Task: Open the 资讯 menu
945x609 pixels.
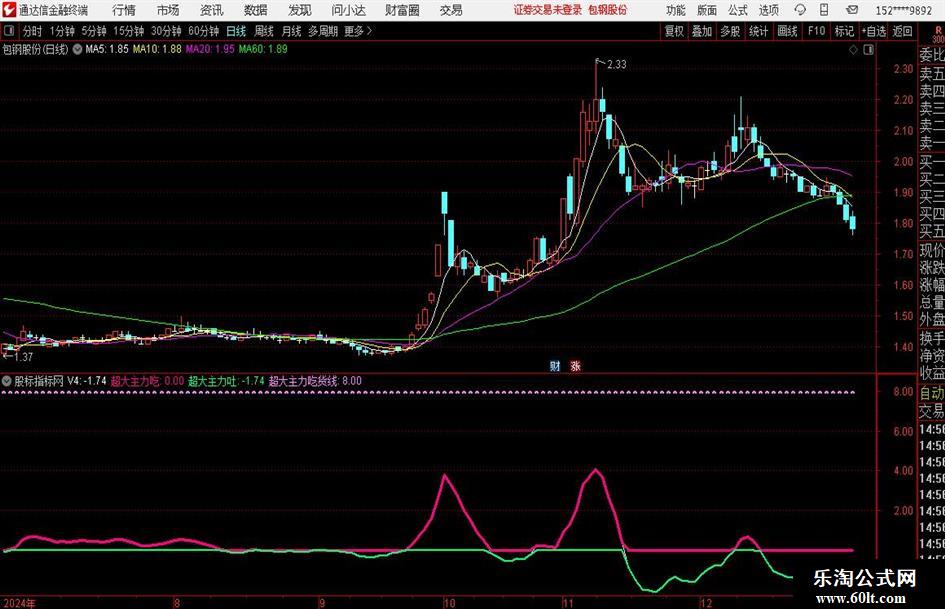Action: coord(212,10)
